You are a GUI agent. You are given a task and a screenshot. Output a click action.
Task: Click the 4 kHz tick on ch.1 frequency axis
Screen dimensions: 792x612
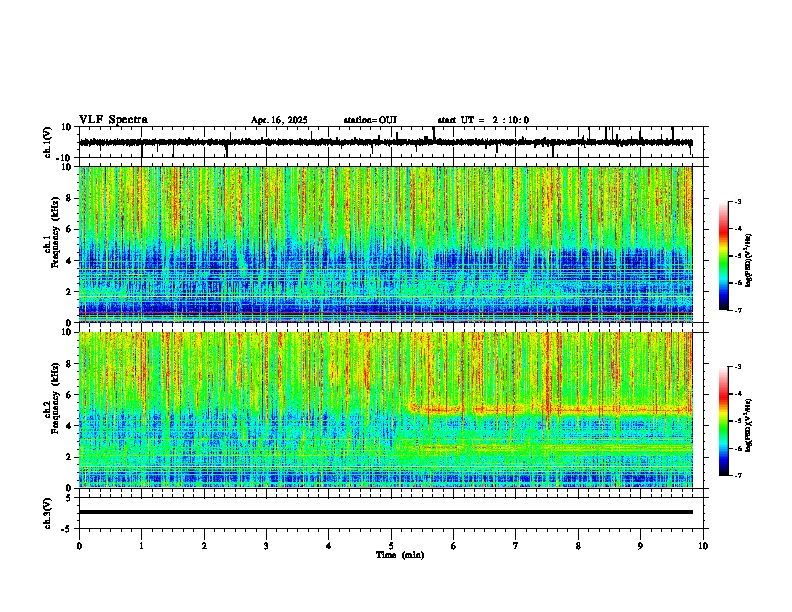coord(69,261)
